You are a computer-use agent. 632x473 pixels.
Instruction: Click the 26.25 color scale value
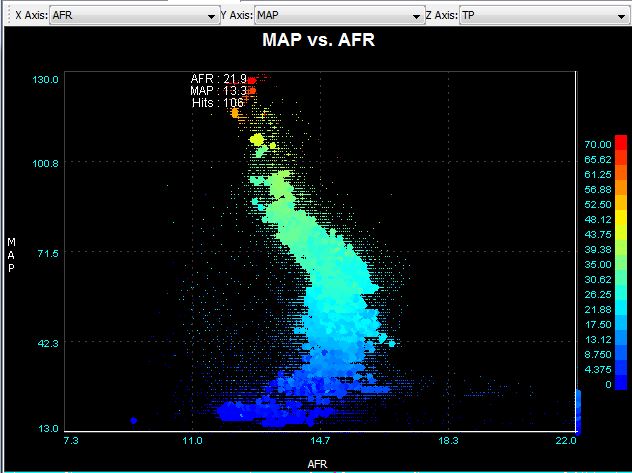[x=598, y=295]
